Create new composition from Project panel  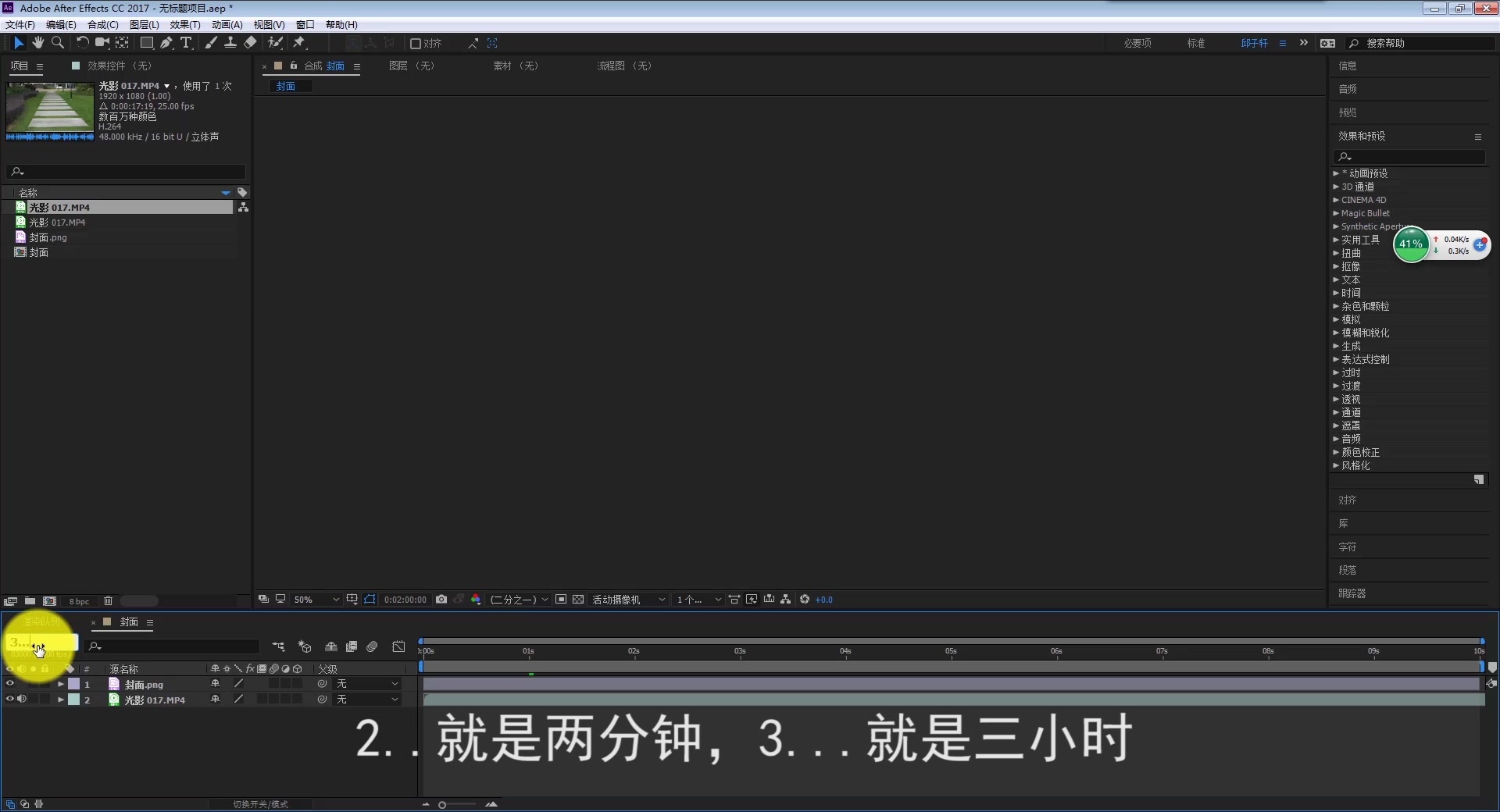[x=50, y=601]
